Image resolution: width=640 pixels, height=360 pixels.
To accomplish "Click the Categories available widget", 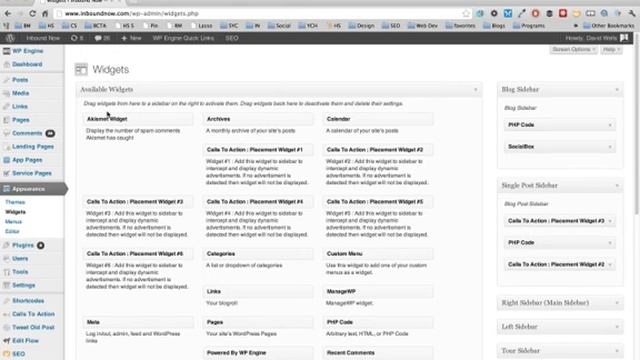I will pos(258,253).
